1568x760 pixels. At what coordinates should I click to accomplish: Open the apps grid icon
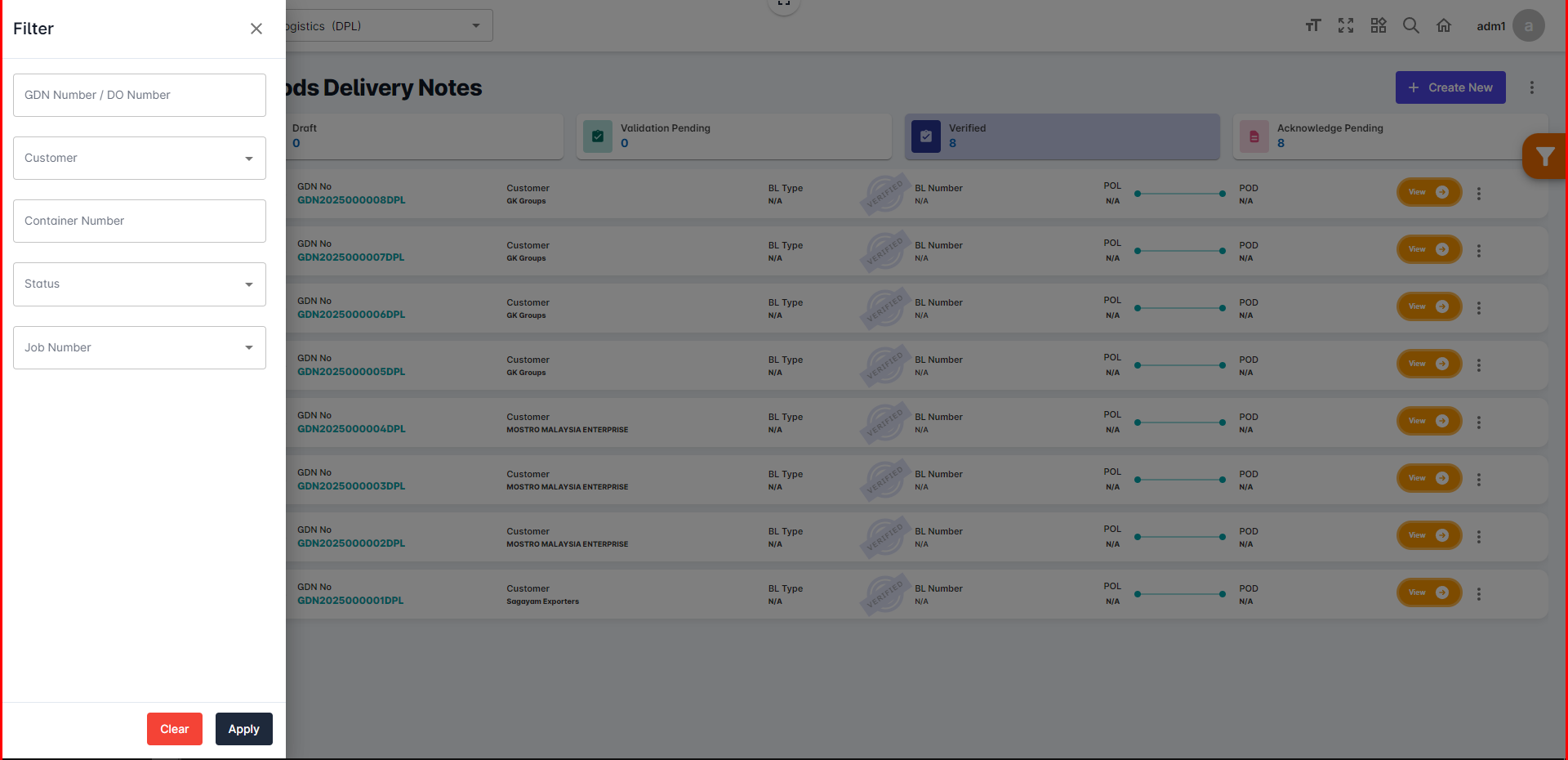(x=1379, y=25)
